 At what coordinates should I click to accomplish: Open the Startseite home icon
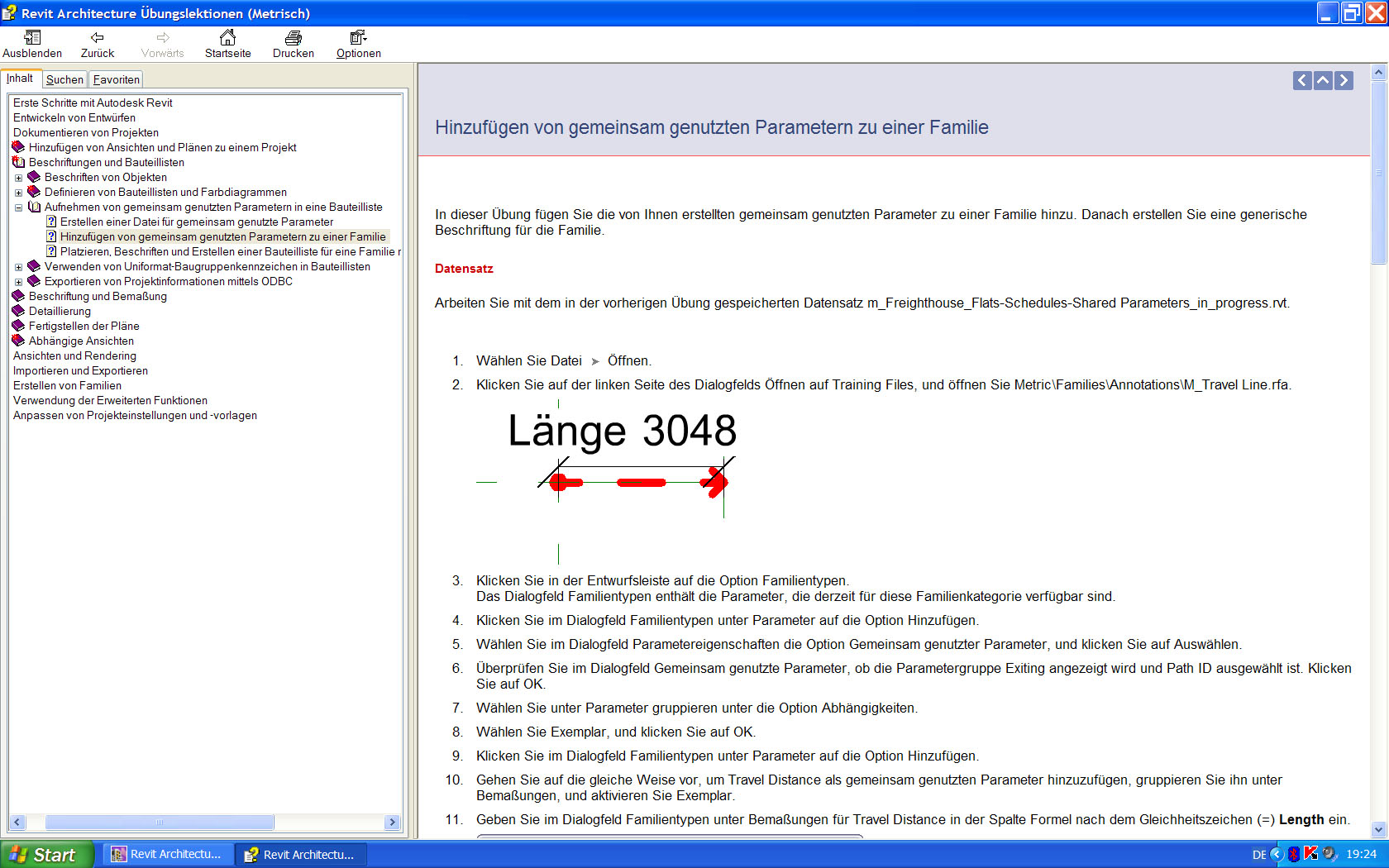[227, 37]
